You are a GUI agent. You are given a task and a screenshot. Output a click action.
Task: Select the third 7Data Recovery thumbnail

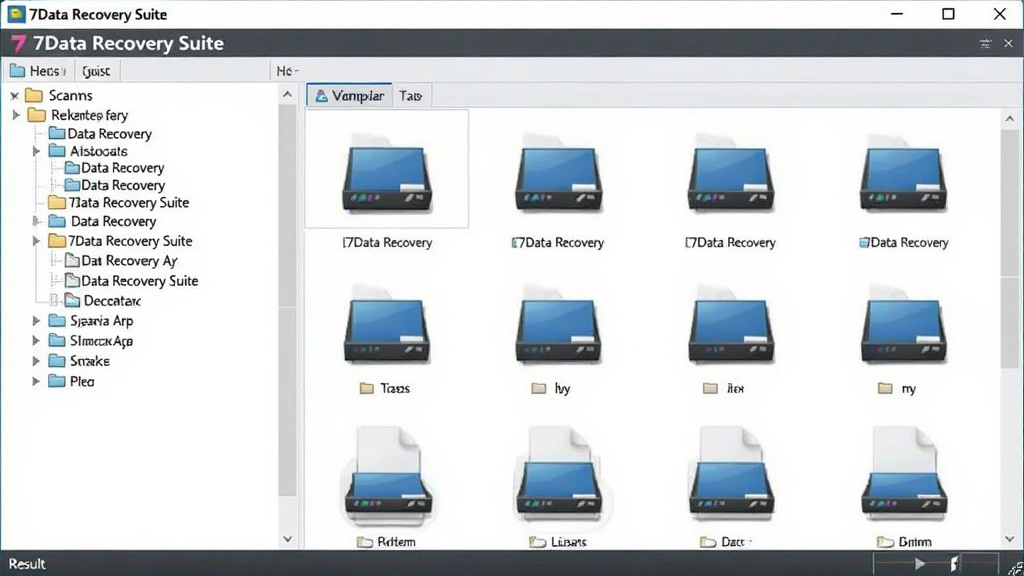pyautogui.click(x=731, y=172)
